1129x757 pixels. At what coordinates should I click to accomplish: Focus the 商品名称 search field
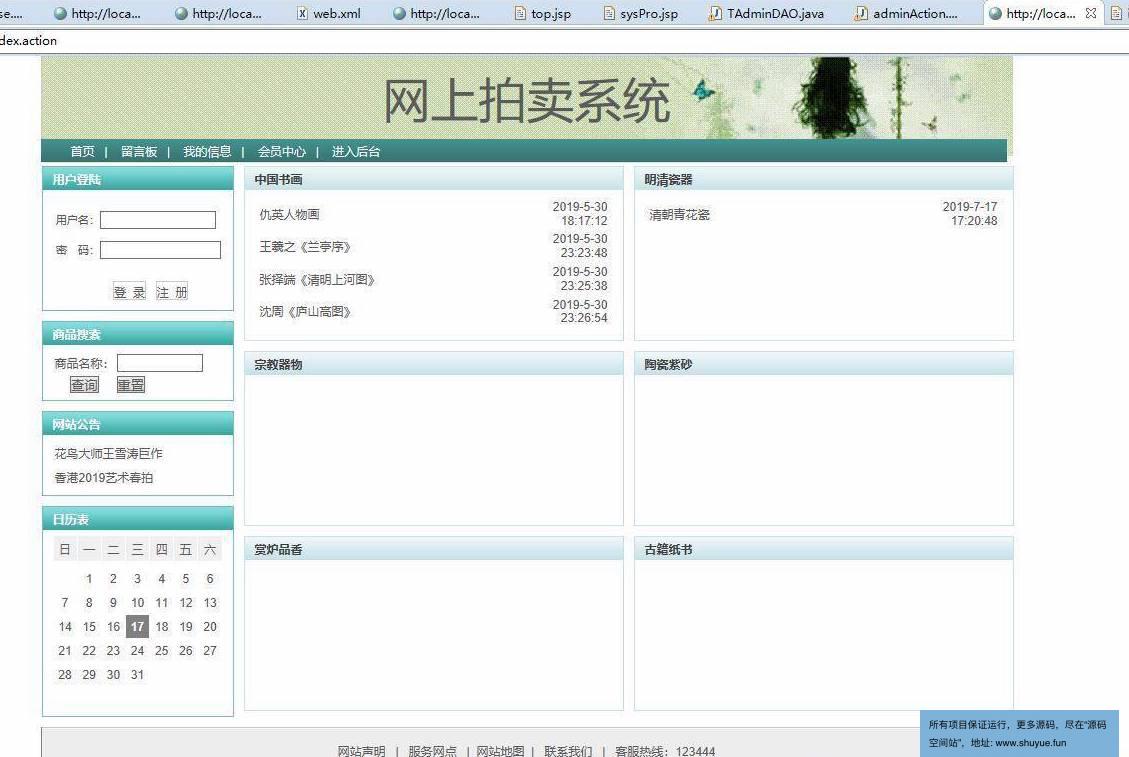[160, 363]
